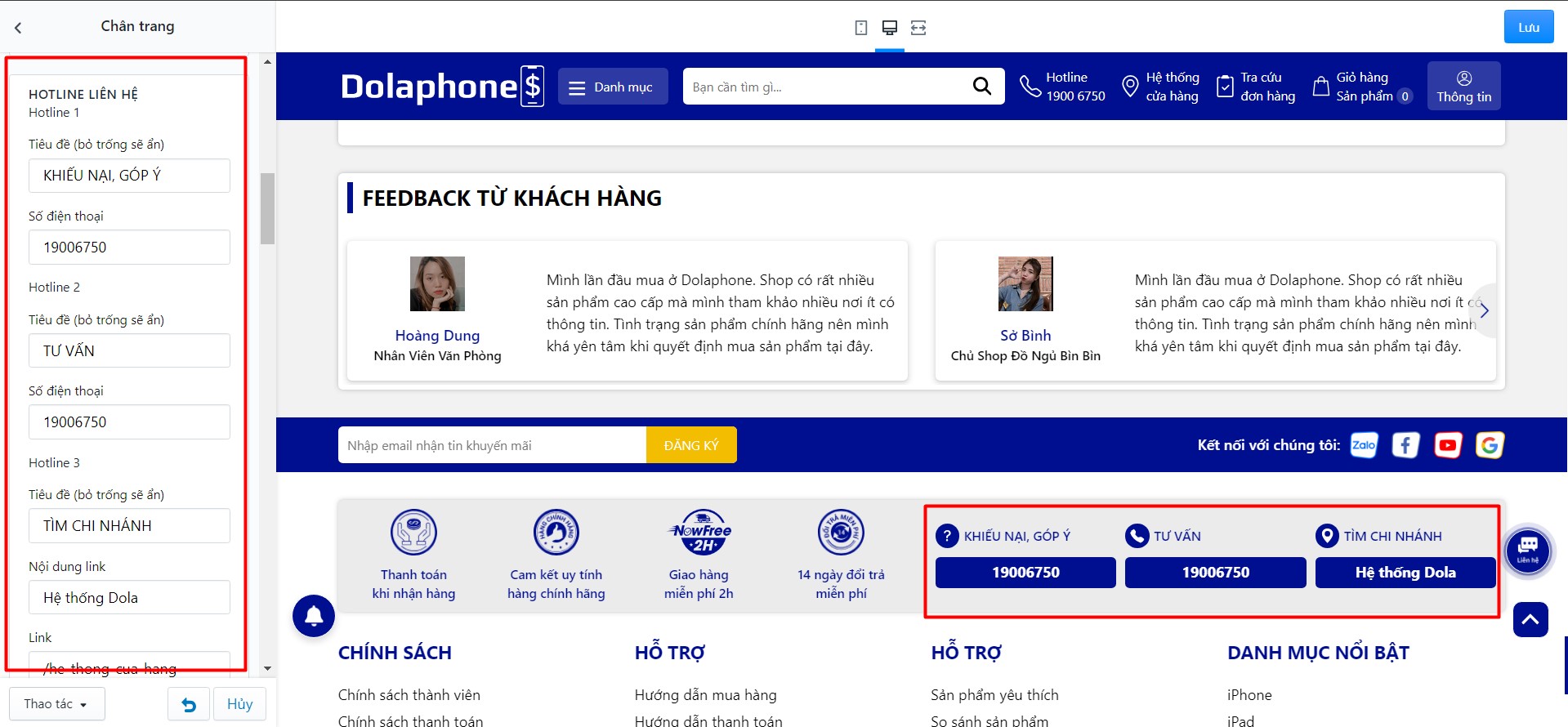The height and width of the screenshot is (727, 1568).
Task: Click the 14 ngày đổi trả icon
Action: pos(841,533)
